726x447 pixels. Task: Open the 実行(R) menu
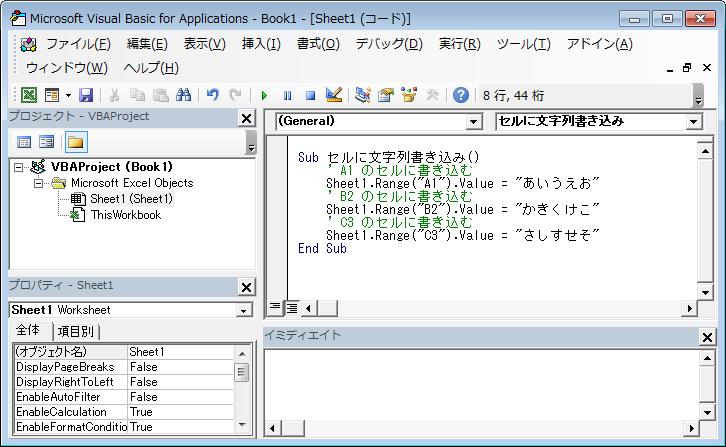coord(460,44)
